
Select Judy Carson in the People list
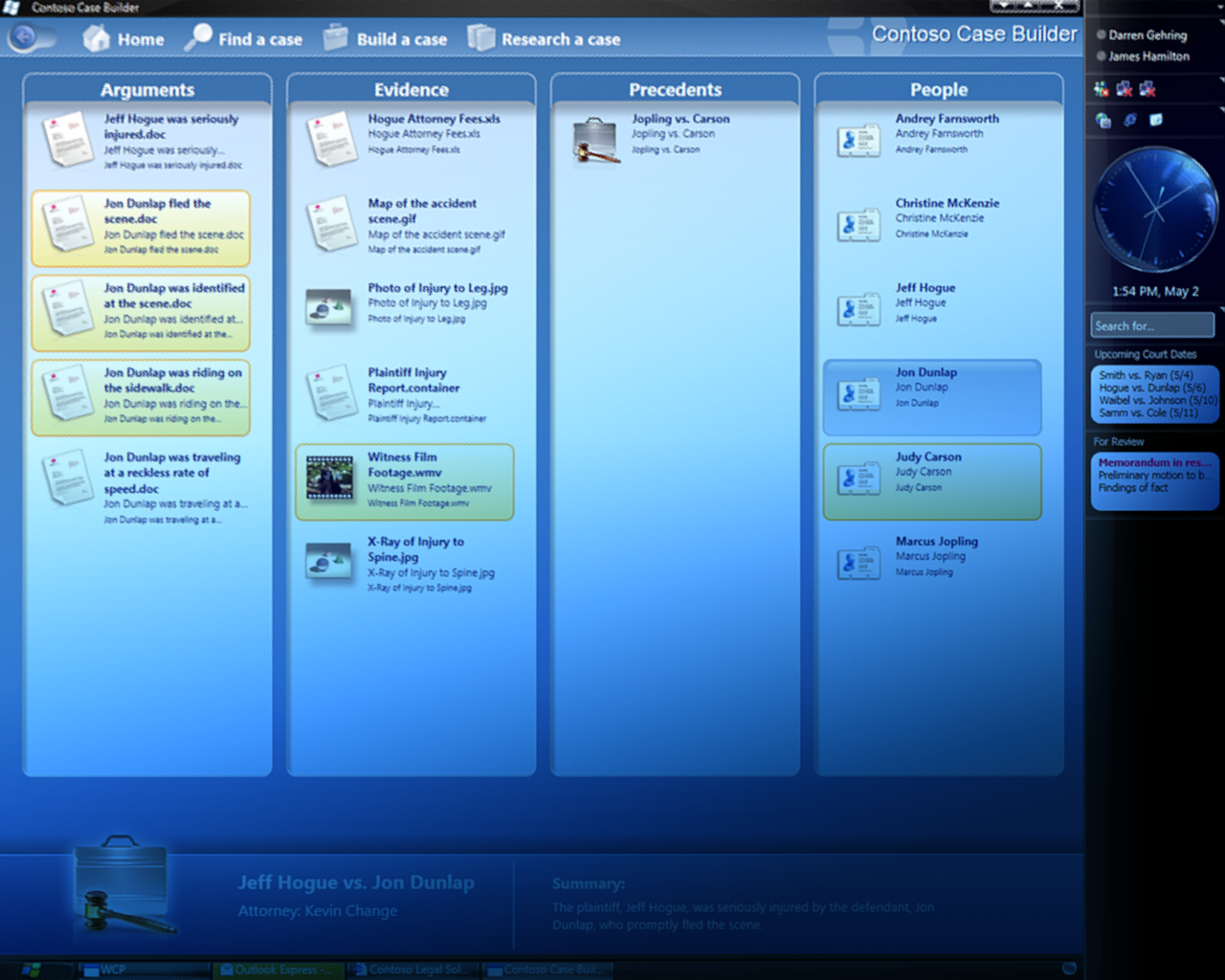(x=932, y=481)
